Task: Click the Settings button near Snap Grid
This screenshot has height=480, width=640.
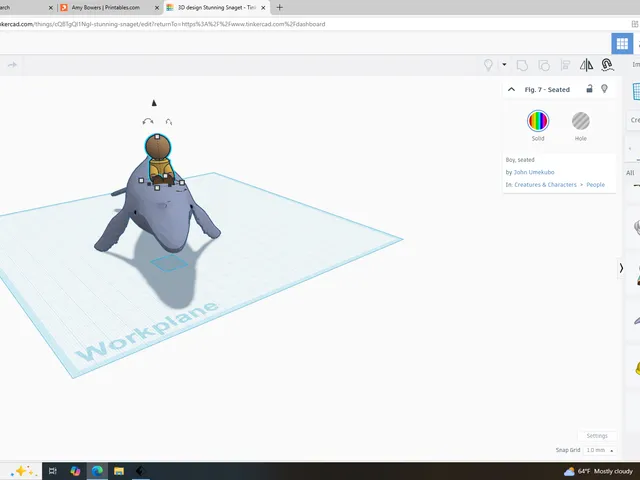Action: (x=597, y=436)
